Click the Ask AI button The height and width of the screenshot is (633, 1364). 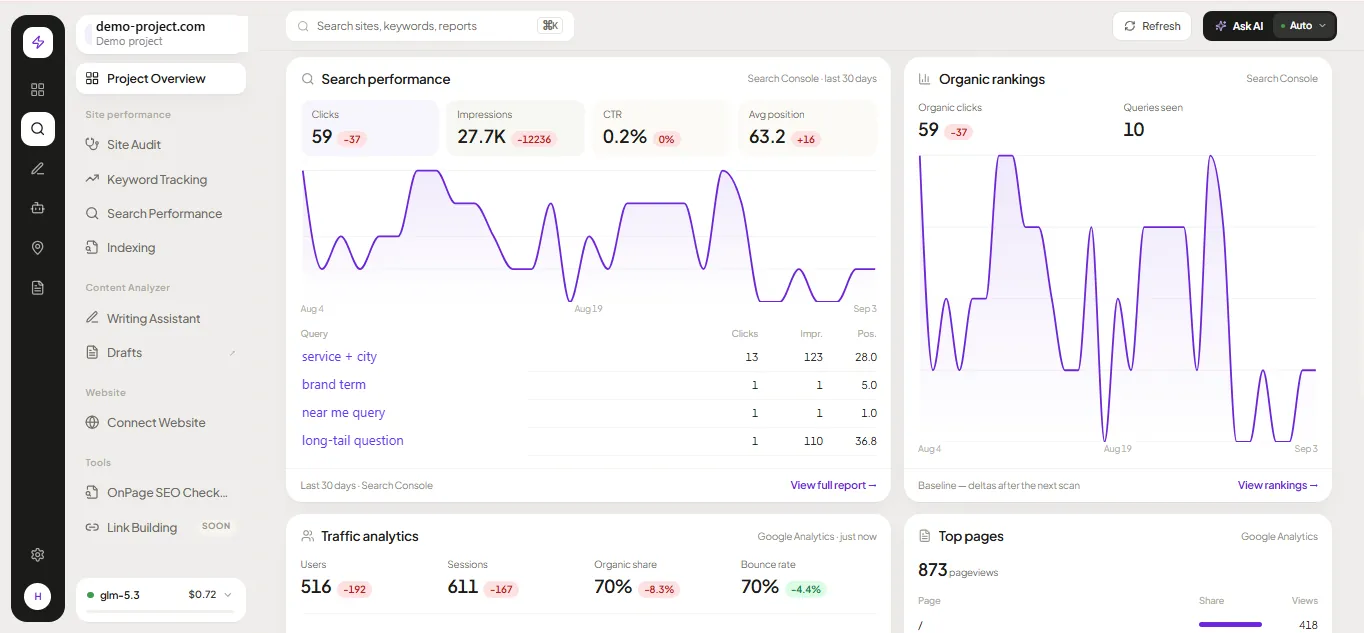pyautogui.click(x=1238, y=26)
